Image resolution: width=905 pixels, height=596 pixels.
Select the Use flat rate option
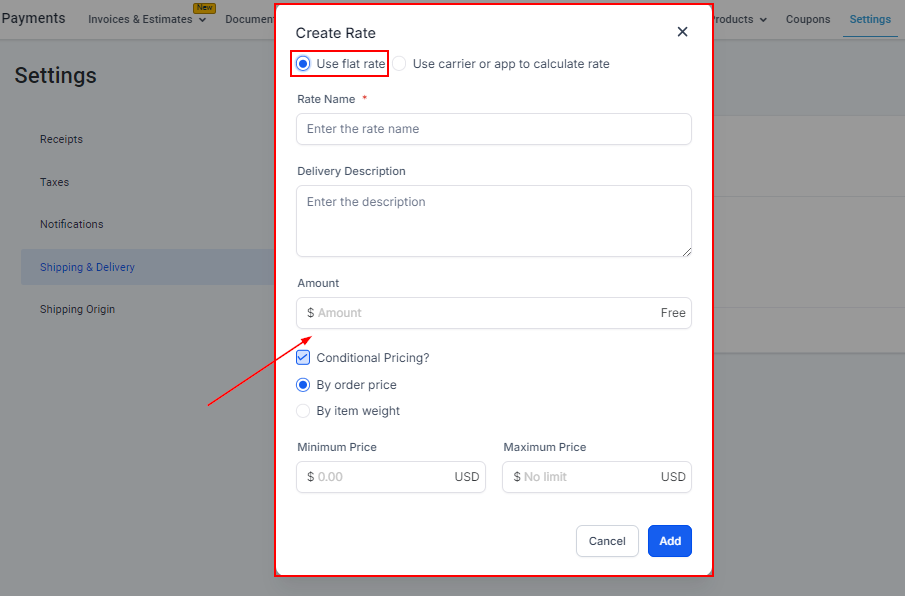click(303, 64)
